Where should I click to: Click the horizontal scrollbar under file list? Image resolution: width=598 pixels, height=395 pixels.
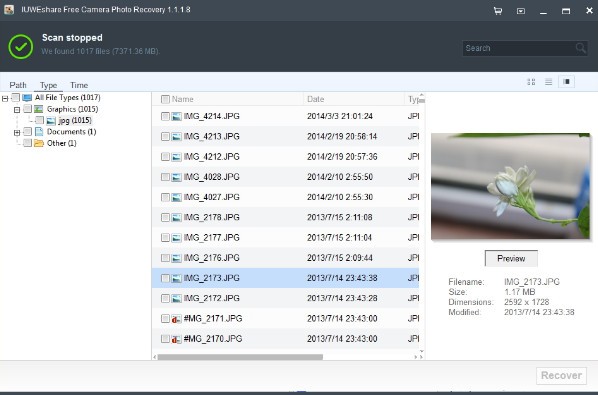(x=240, y=357)
